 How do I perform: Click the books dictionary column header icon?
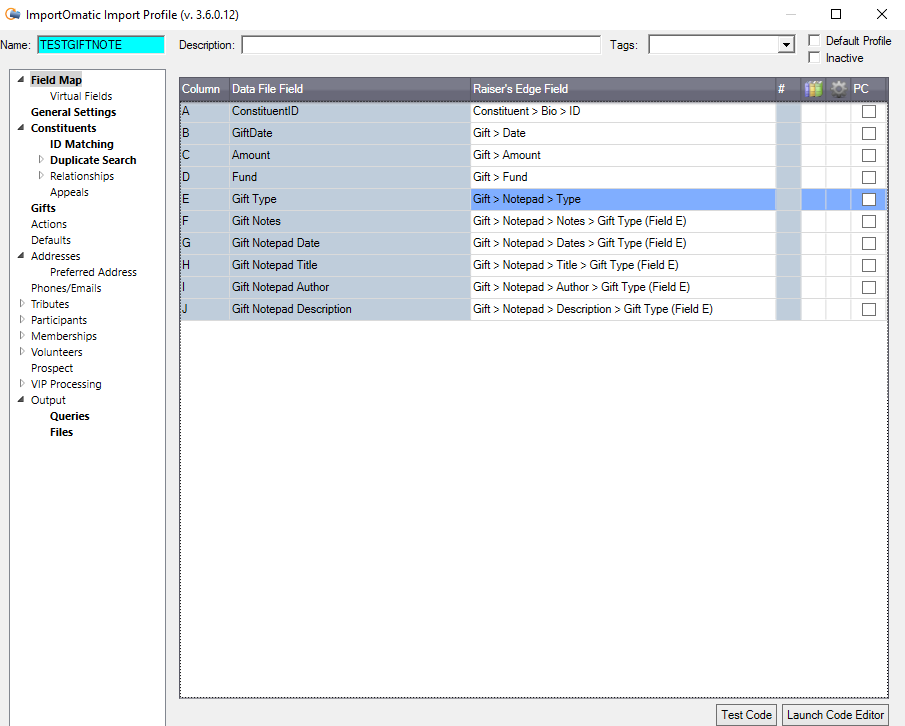813,89
